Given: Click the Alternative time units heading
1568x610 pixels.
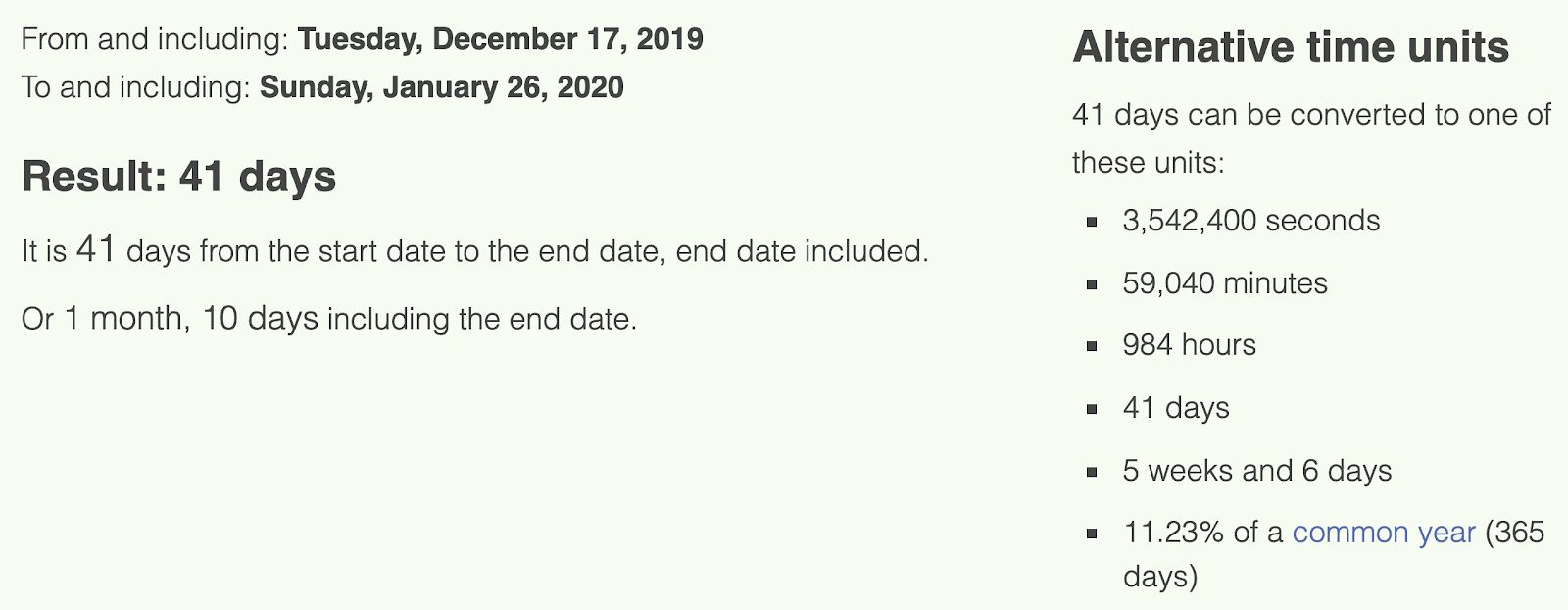Looking at the screenshot, I should pos(1291,47).
